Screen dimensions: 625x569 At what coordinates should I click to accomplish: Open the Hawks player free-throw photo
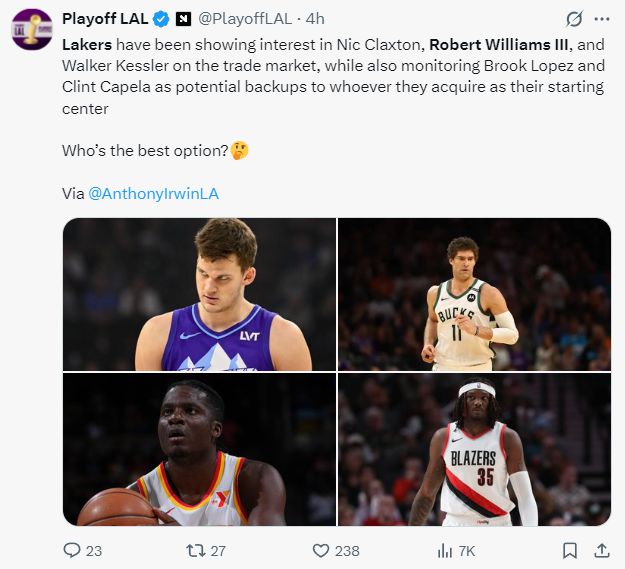(200, 450)
